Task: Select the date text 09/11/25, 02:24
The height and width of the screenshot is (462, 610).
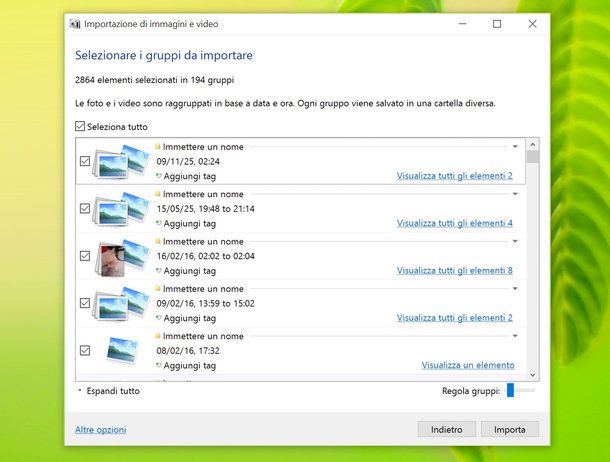Action: pyautogui.click(x=188, y=161)
